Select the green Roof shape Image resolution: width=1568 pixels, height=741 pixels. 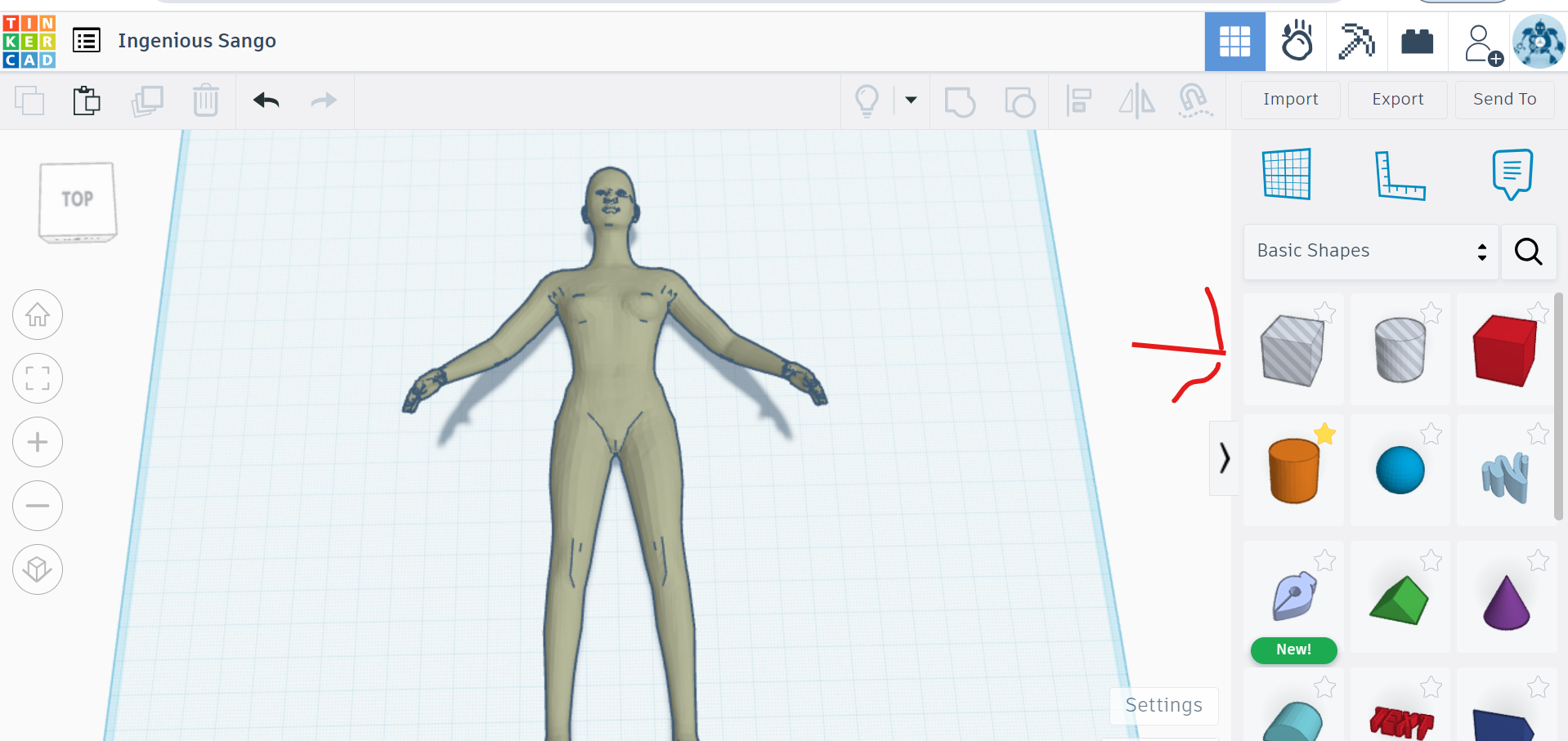1399,600
